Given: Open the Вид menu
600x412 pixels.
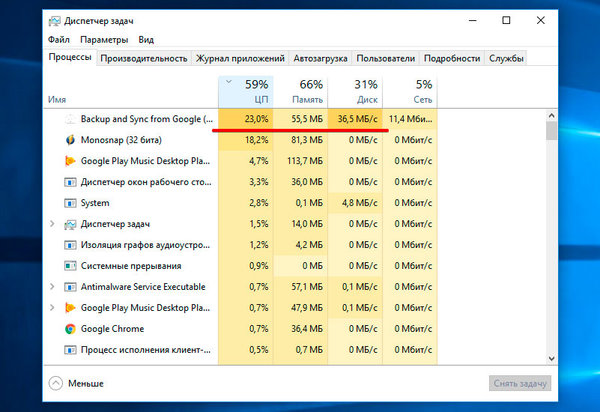Looking at the screenshot, I should pos(146,40).
